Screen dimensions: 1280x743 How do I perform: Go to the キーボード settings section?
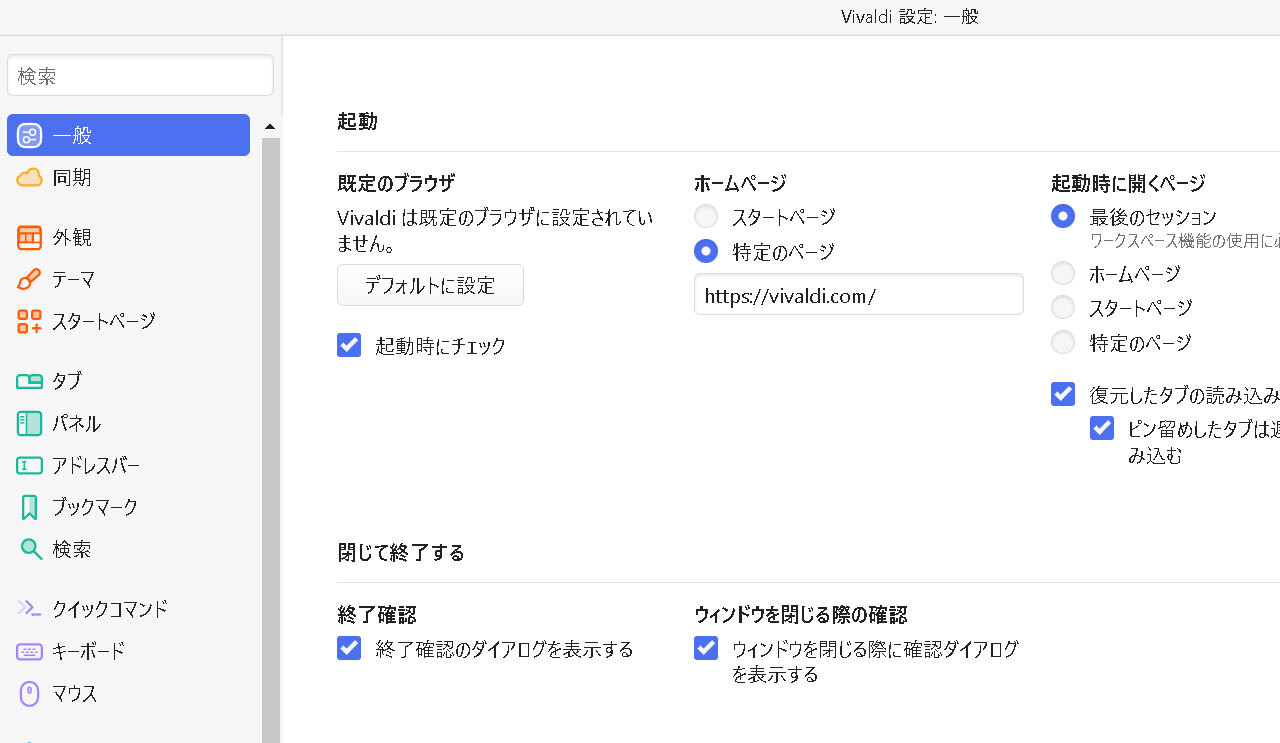(x=88, y=652)
